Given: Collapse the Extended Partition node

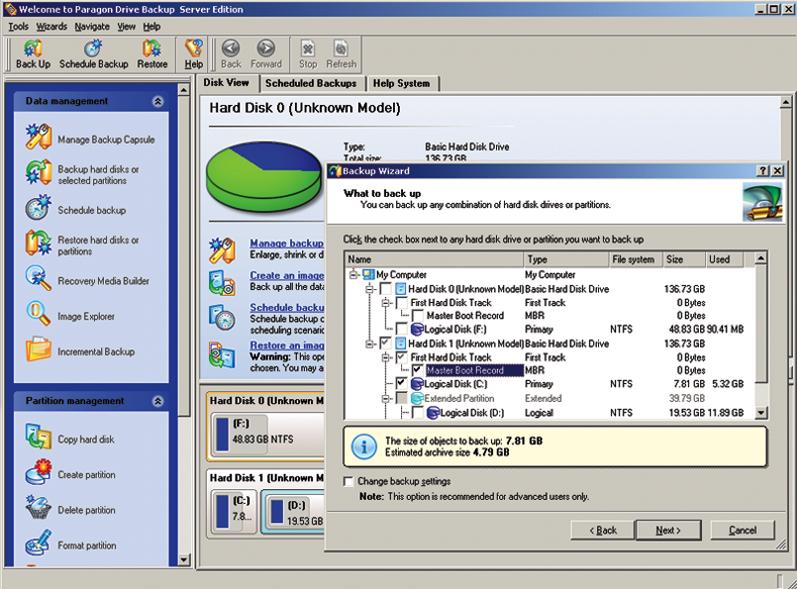Looking at the screenshot, I should 386,398.
